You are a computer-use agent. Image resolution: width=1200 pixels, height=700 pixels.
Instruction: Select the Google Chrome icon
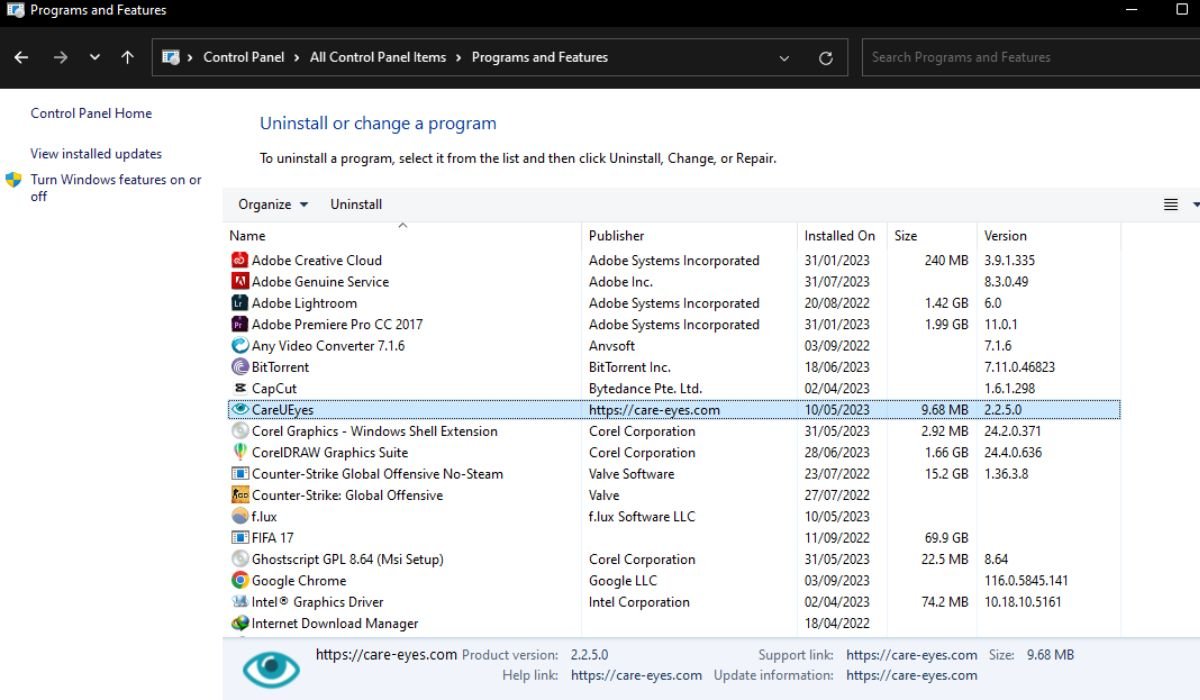coord(239,580)
